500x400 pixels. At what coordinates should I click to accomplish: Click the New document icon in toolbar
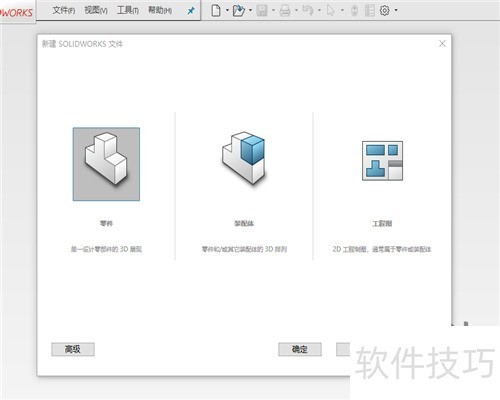[x=216, y=10]
